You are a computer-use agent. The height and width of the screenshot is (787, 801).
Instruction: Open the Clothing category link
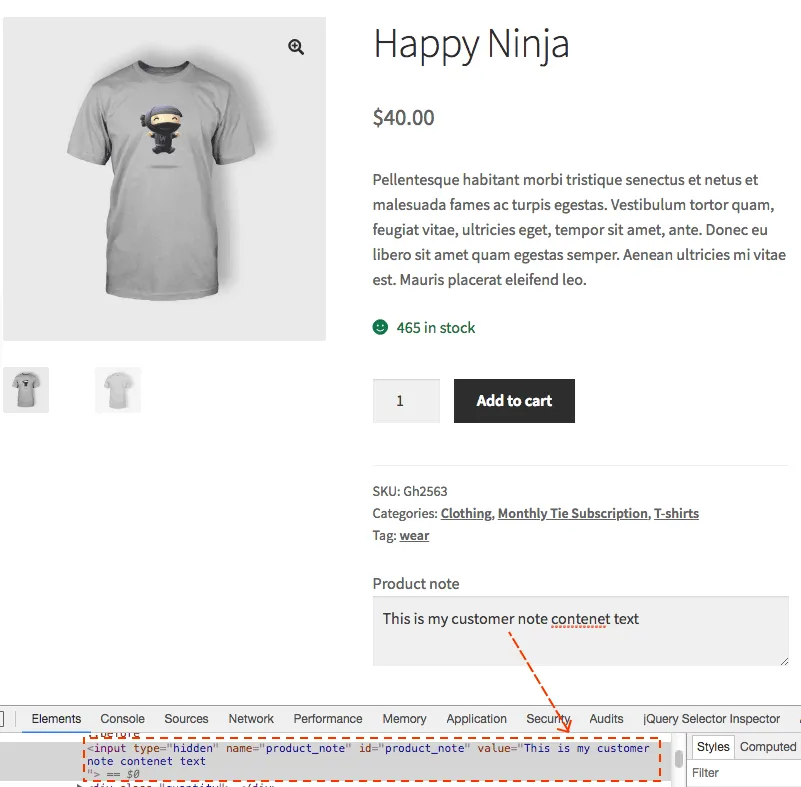point(466,513)
